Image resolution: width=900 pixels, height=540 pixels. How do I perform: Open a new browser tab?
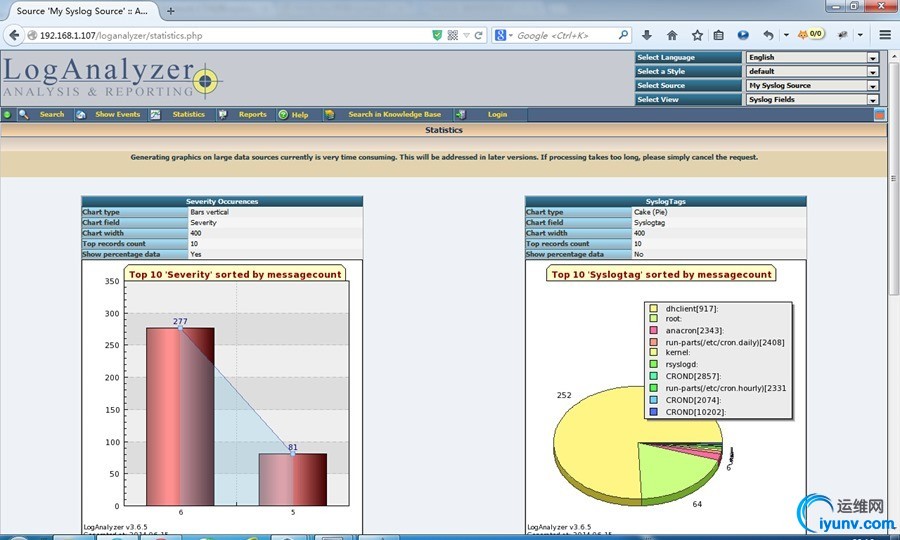pos(170,11)
